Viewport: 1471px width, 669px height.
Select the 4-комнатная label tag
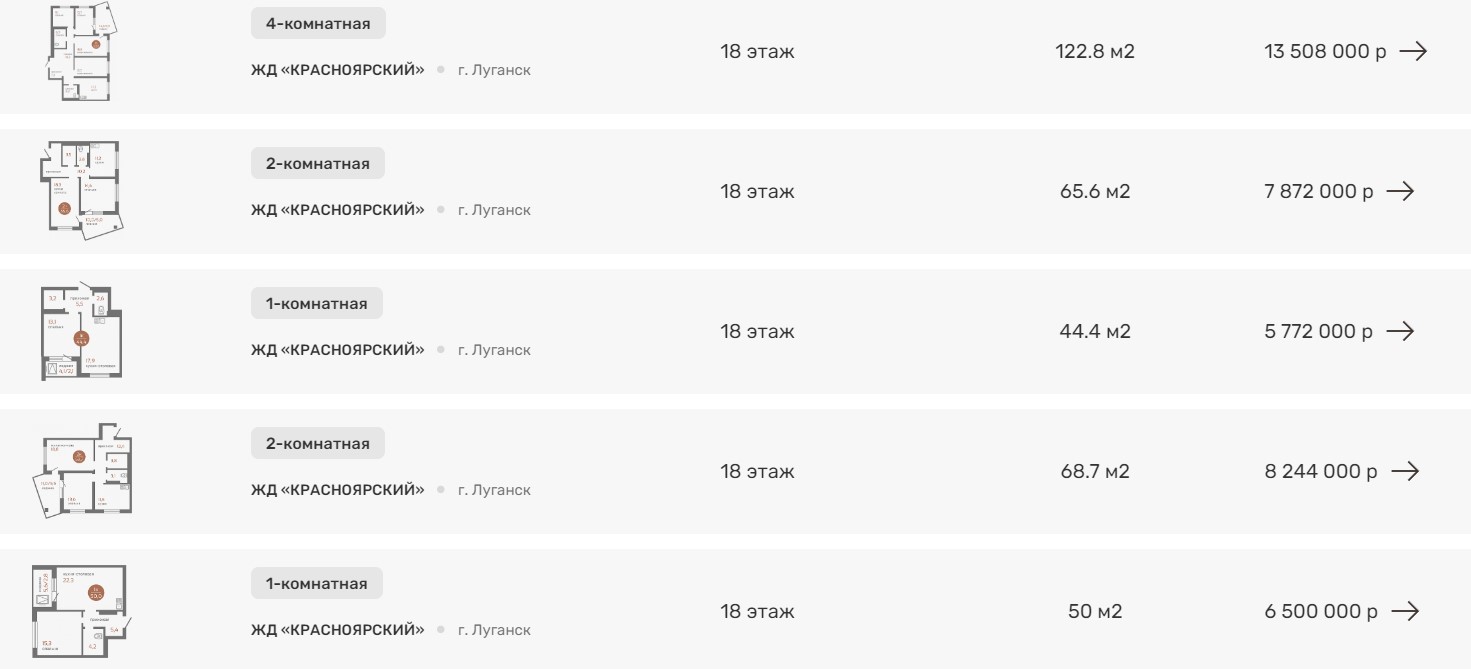coord(318,24)
